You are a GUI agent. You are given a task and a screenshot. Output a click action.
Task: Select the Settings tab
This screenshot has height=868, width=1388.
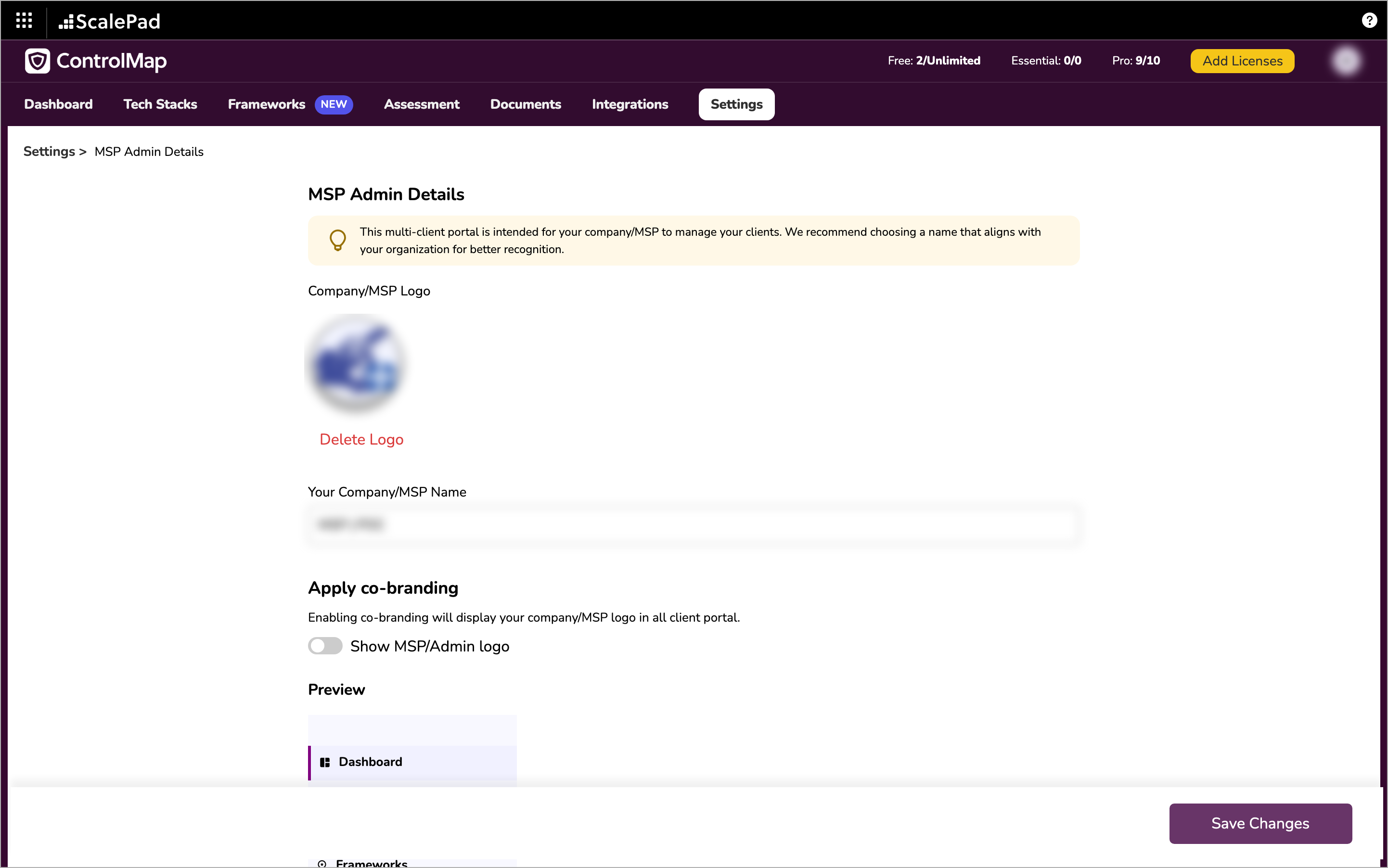(736, 104)
